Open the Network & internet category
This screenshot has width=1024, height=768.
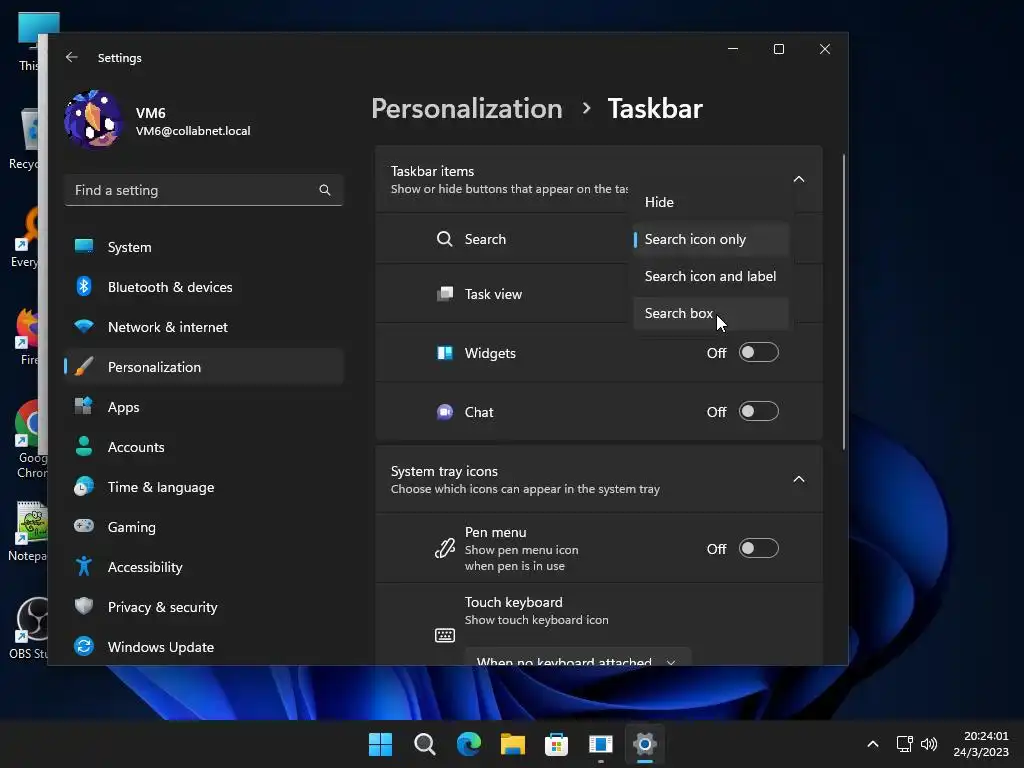tap(204, 327)
